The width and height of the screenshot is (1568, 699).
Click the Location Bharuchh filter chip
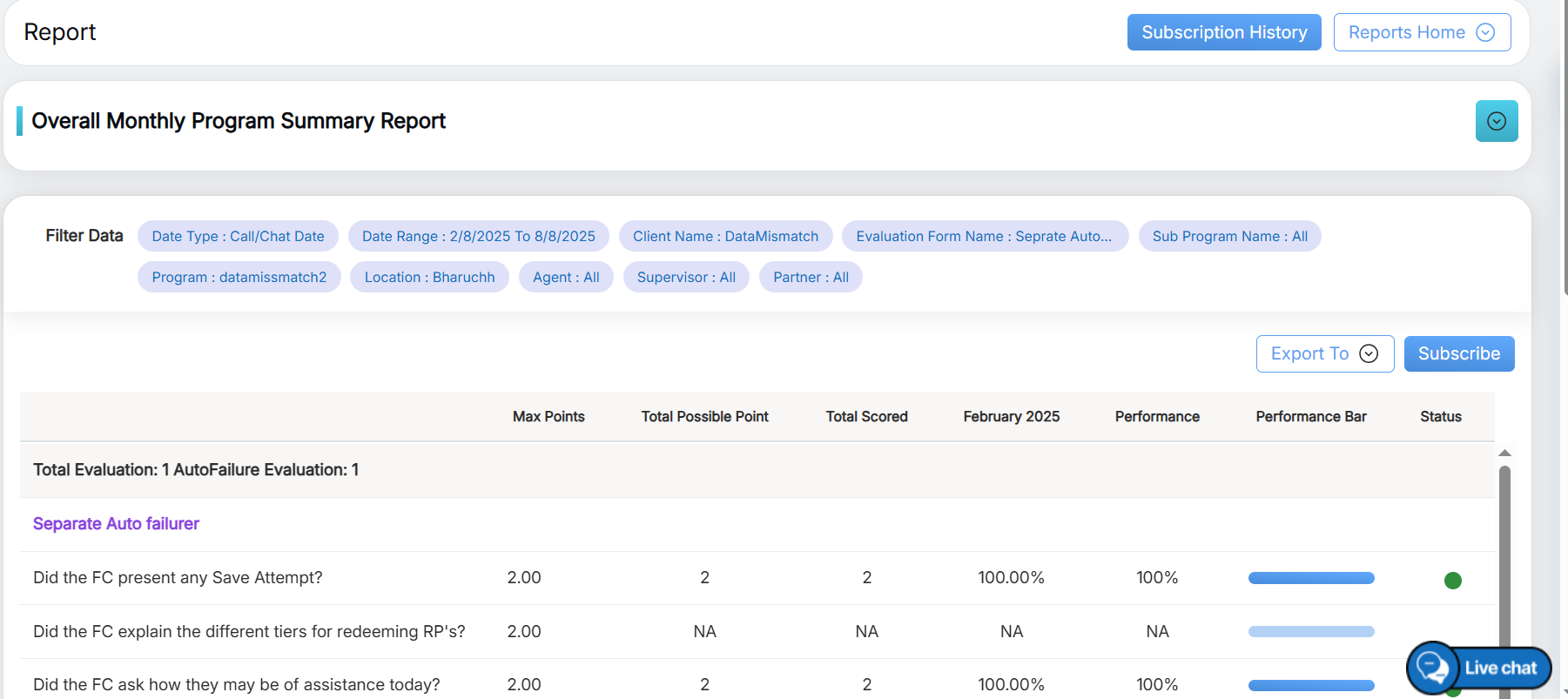click(x=429, y=277)
